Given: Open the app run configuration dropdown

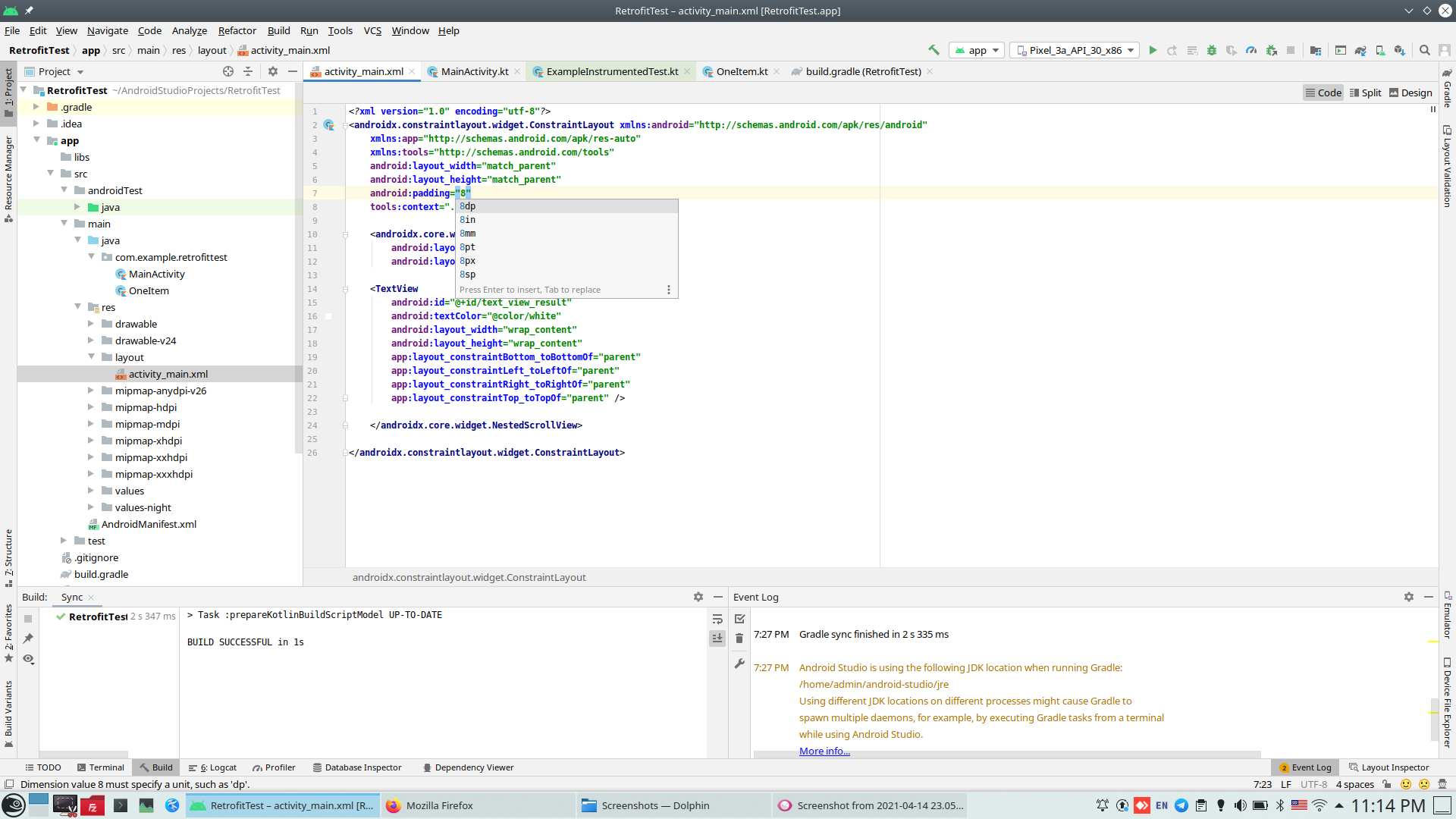Looking at the screenshot, I should coord(977,50).
